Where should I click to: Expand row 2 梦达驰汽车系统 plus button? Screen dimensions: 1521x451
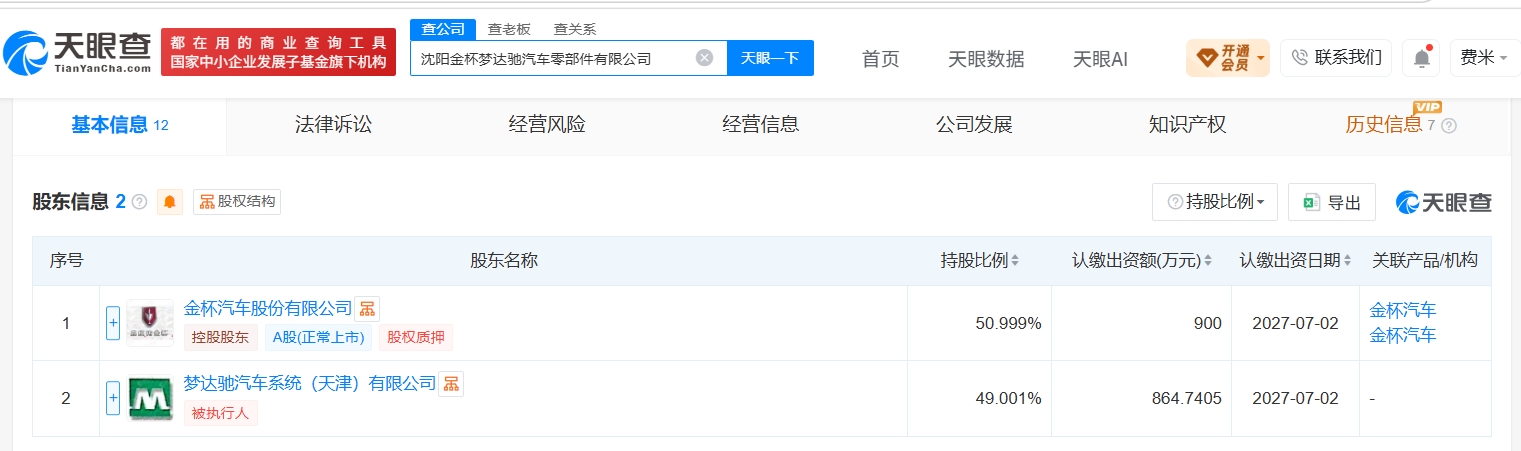click(113, 398)
